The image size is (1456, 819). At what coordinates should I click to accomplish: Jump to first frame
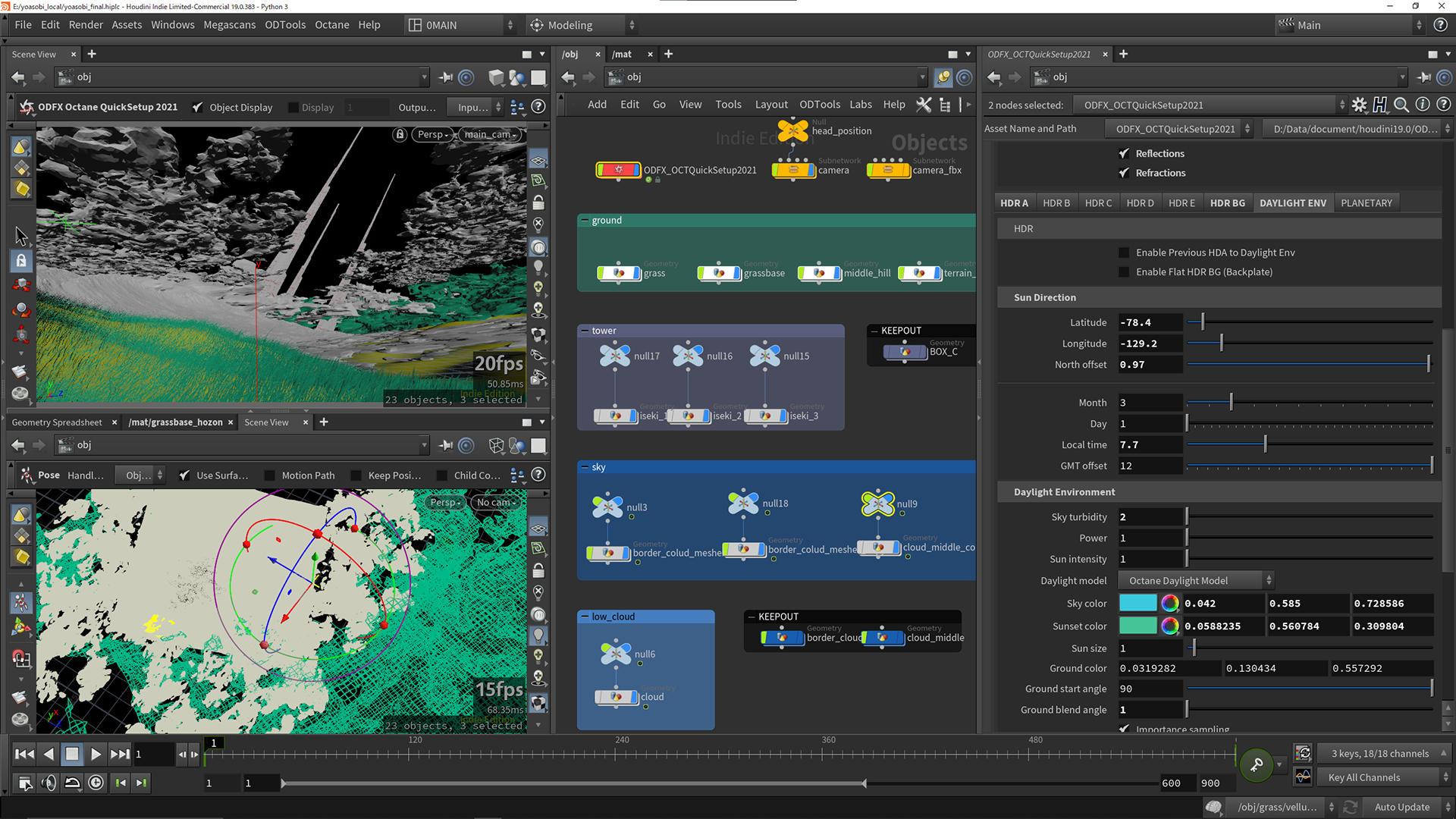(x=24, y=754)
